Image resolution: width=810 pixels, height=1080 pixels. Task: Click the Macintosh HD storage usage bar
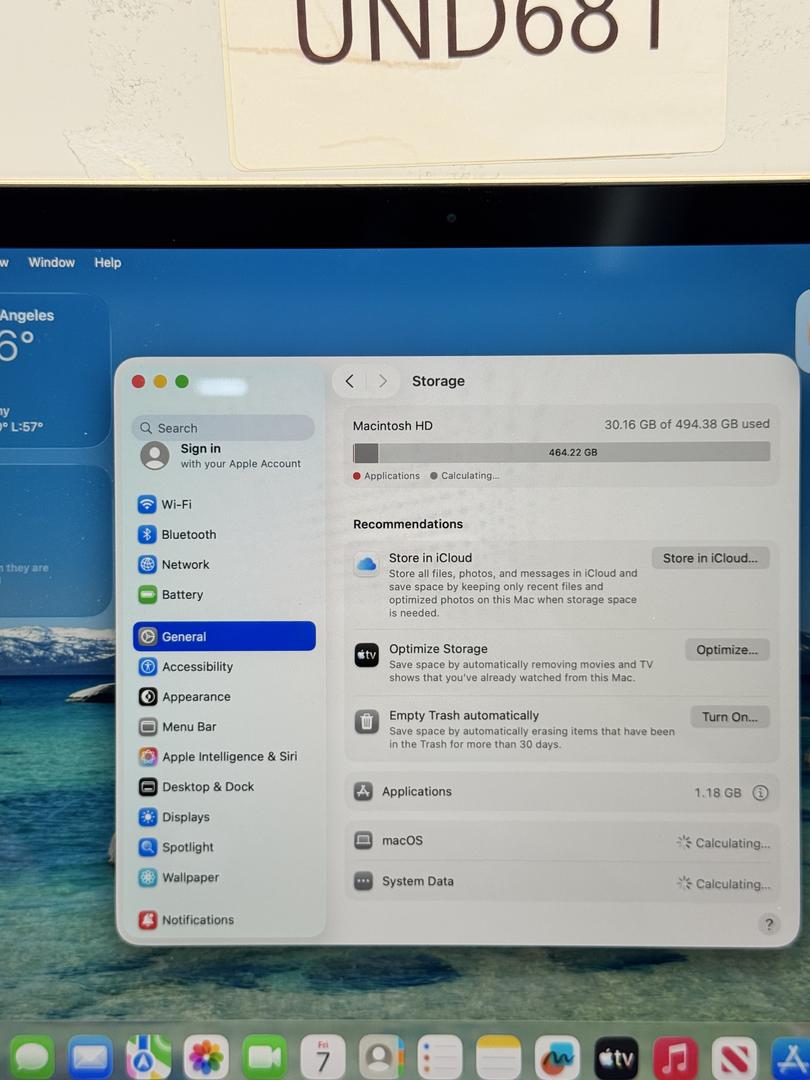point(561,452)
